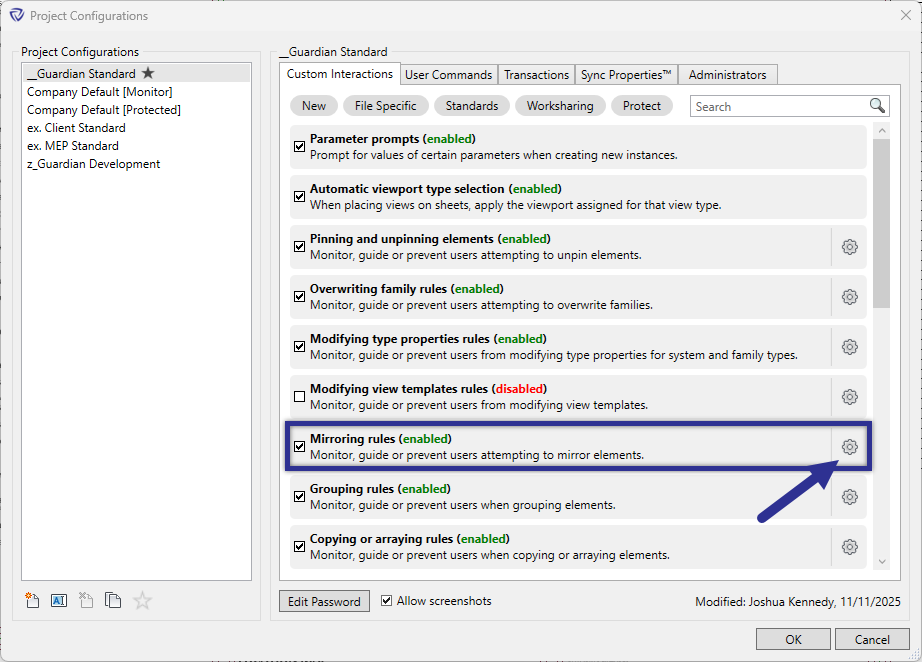922x662 pixels.
Task: Show only Protect rules
Action: pos(641,105)
